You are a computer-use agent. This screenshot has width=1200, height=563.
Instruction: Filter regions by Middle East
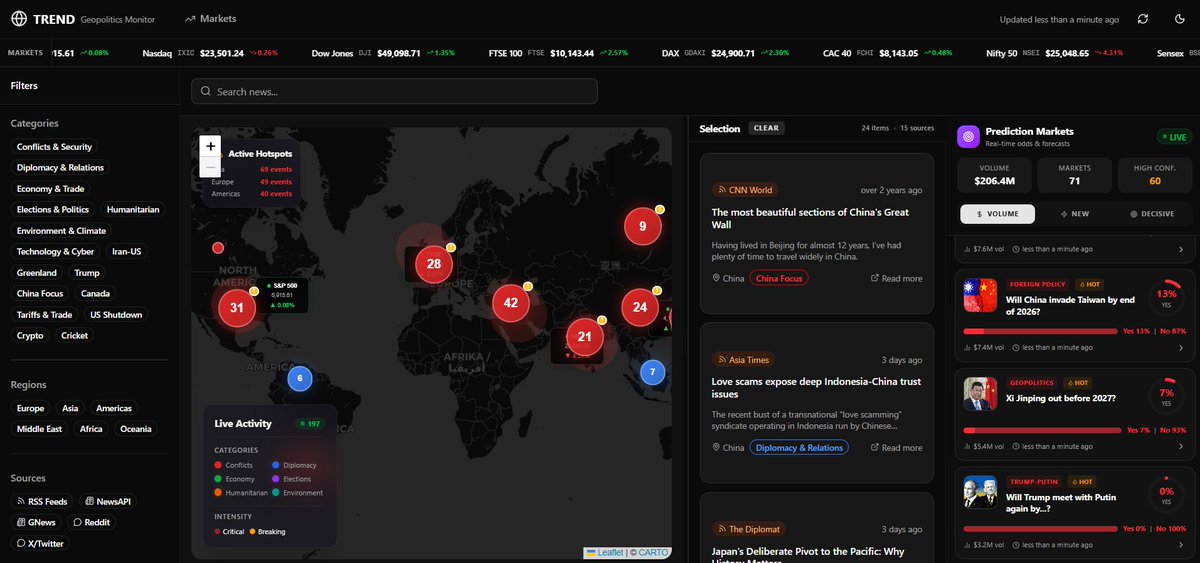click(39, 429)
